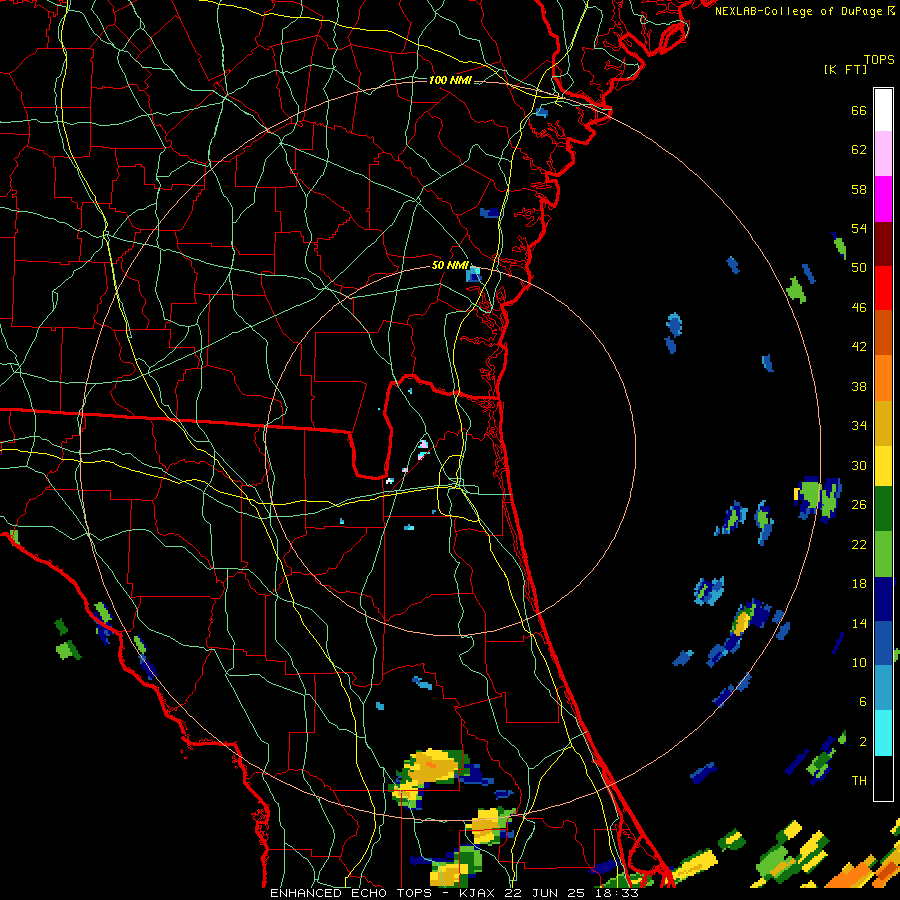The image size is (900, 900).
Task: Click the 50 NMI range ring label
Action: [450, 265]
